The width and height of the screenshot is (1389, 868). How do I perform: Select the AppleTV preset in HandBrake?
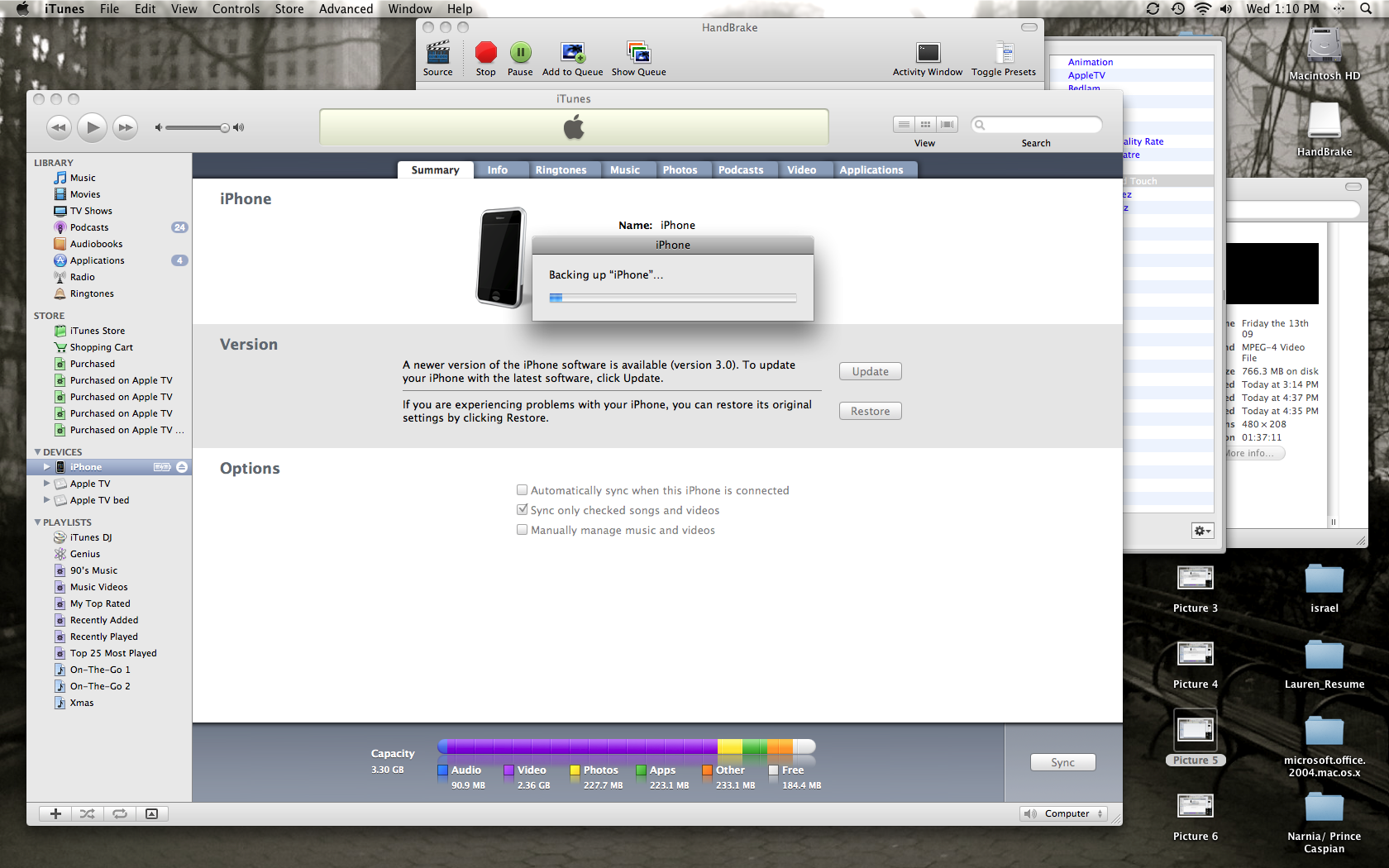[1086, 75]
